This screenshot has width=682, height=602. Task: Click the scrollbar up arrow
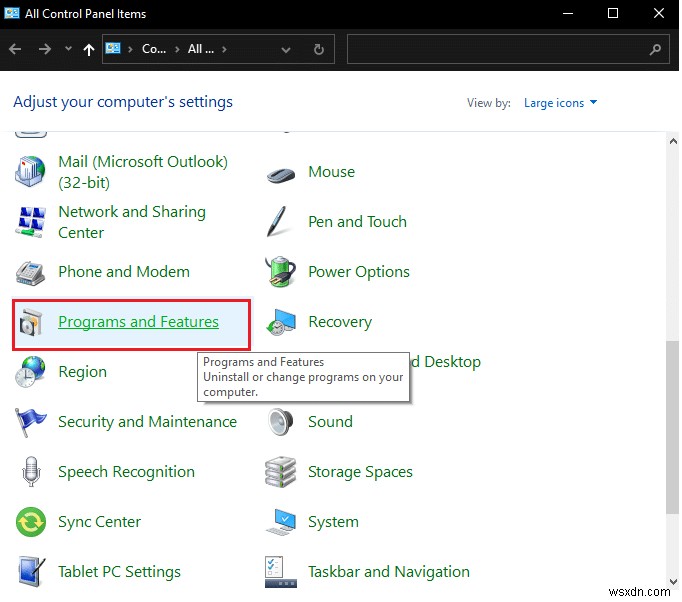(673, 141)
